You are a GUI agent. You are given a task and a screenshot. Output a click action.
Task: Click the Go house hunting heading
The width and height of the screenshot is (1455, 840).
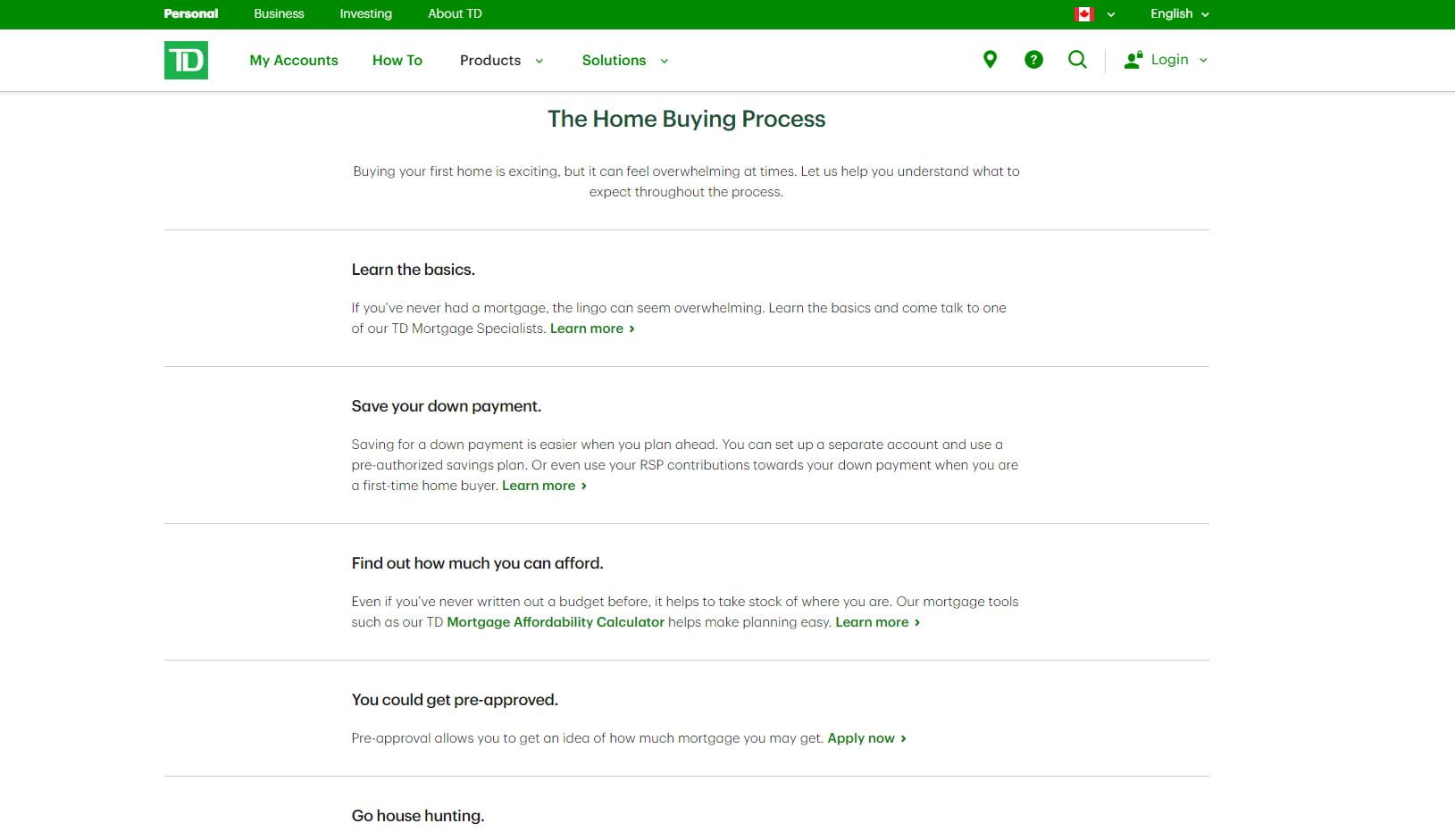click(x=418, y=816)
